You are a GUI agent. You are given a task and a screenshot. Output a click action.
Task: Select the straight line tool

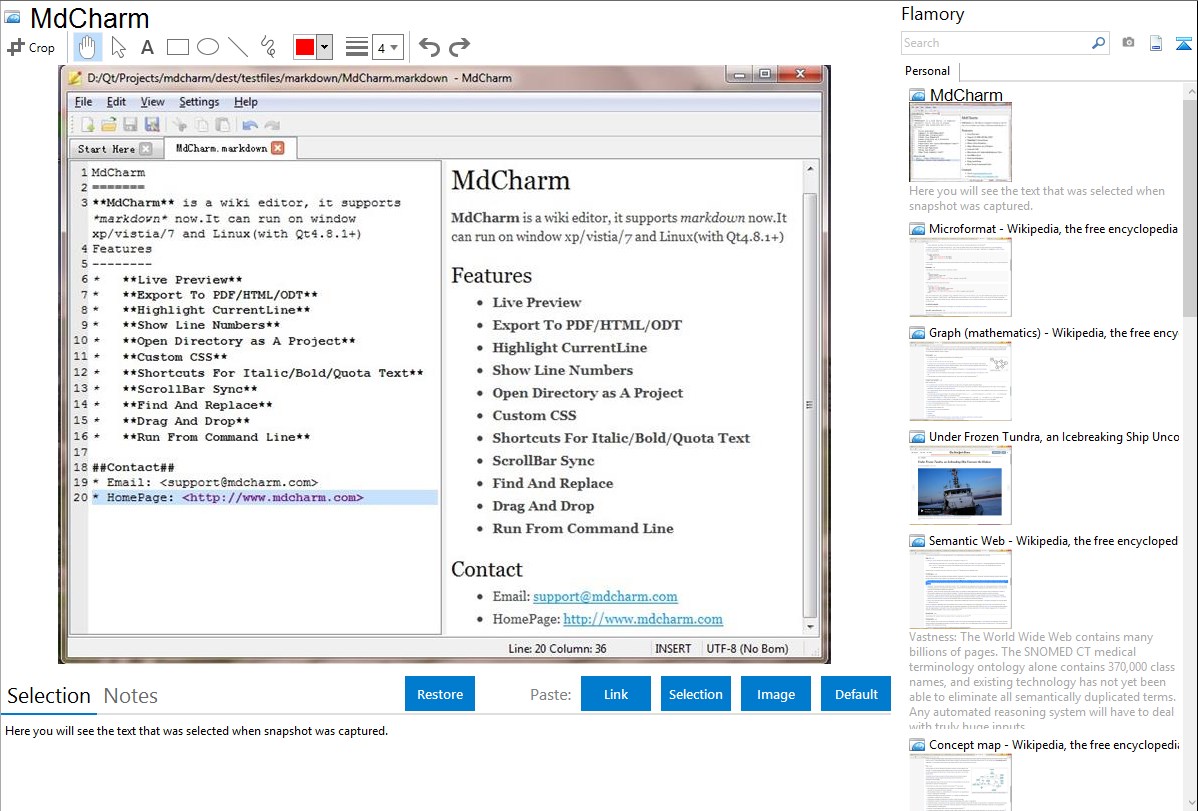[x=238, y=47]
